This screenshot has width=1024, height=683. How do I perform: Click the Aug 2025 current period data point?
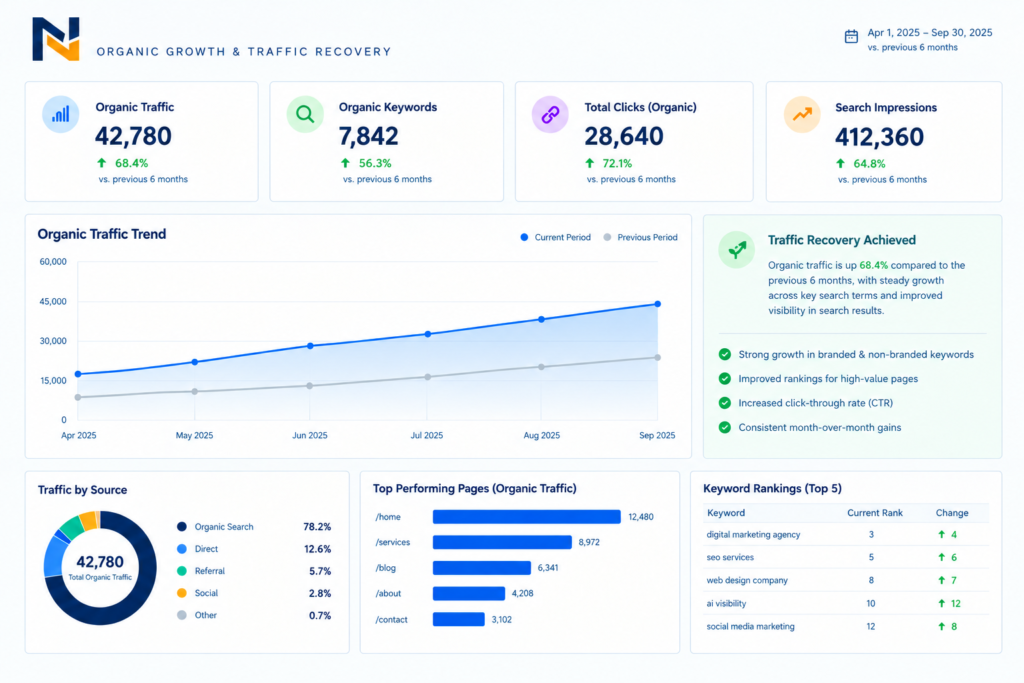[541, 319]
